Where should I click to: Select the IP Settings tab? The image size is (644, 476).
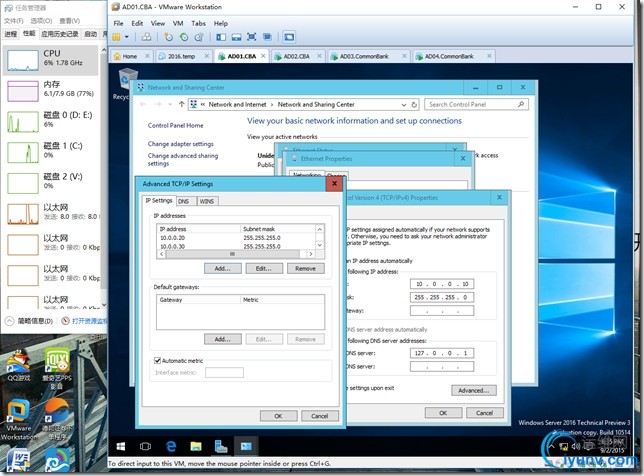[x=159, y=200]
